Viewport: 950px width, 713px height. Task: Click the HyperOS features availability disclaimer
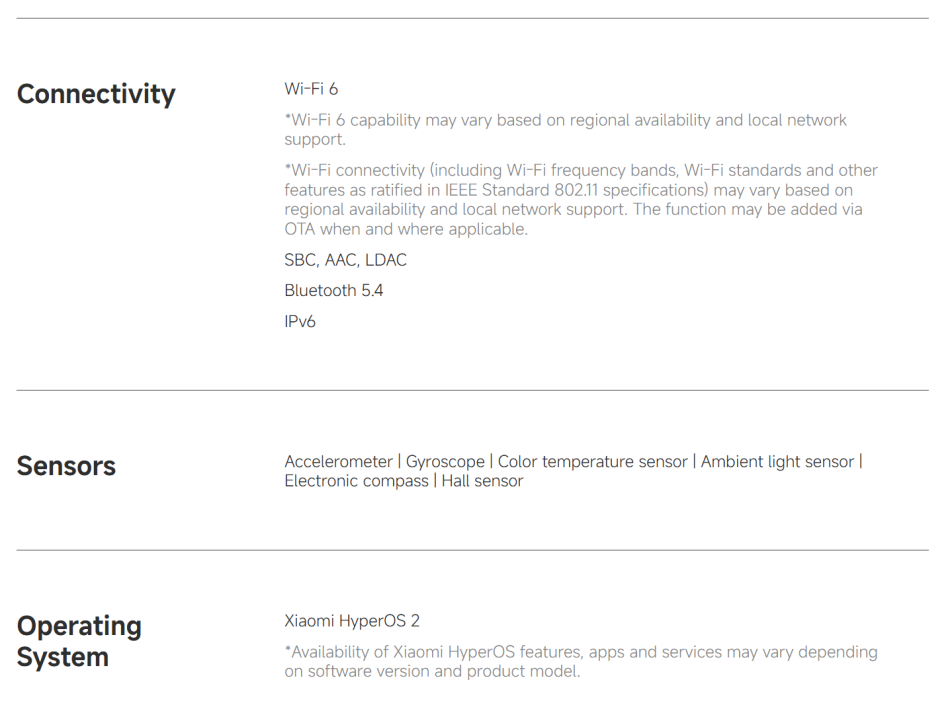pos(580,661)
